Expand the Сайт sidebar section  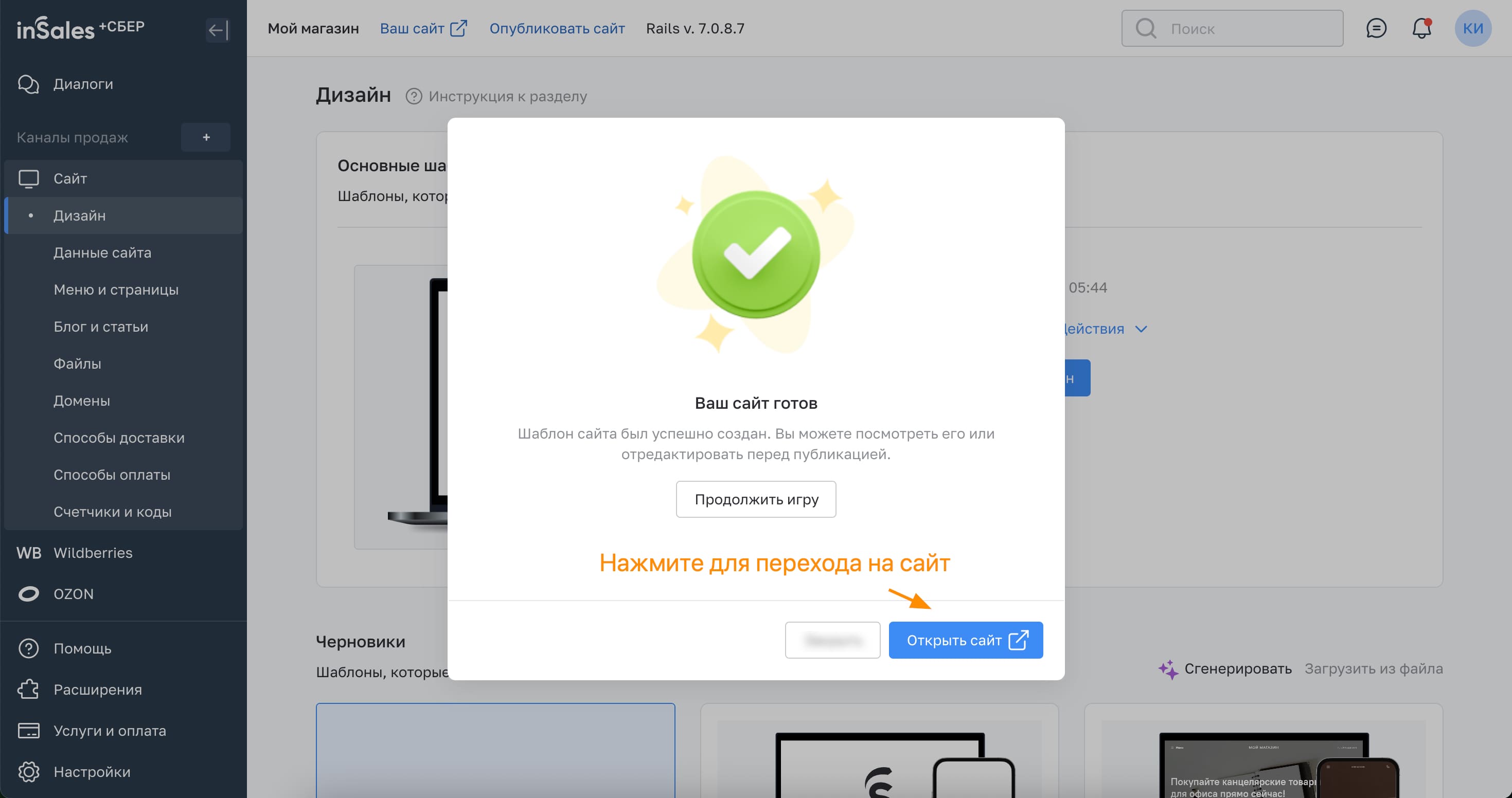tap(70, 178)
